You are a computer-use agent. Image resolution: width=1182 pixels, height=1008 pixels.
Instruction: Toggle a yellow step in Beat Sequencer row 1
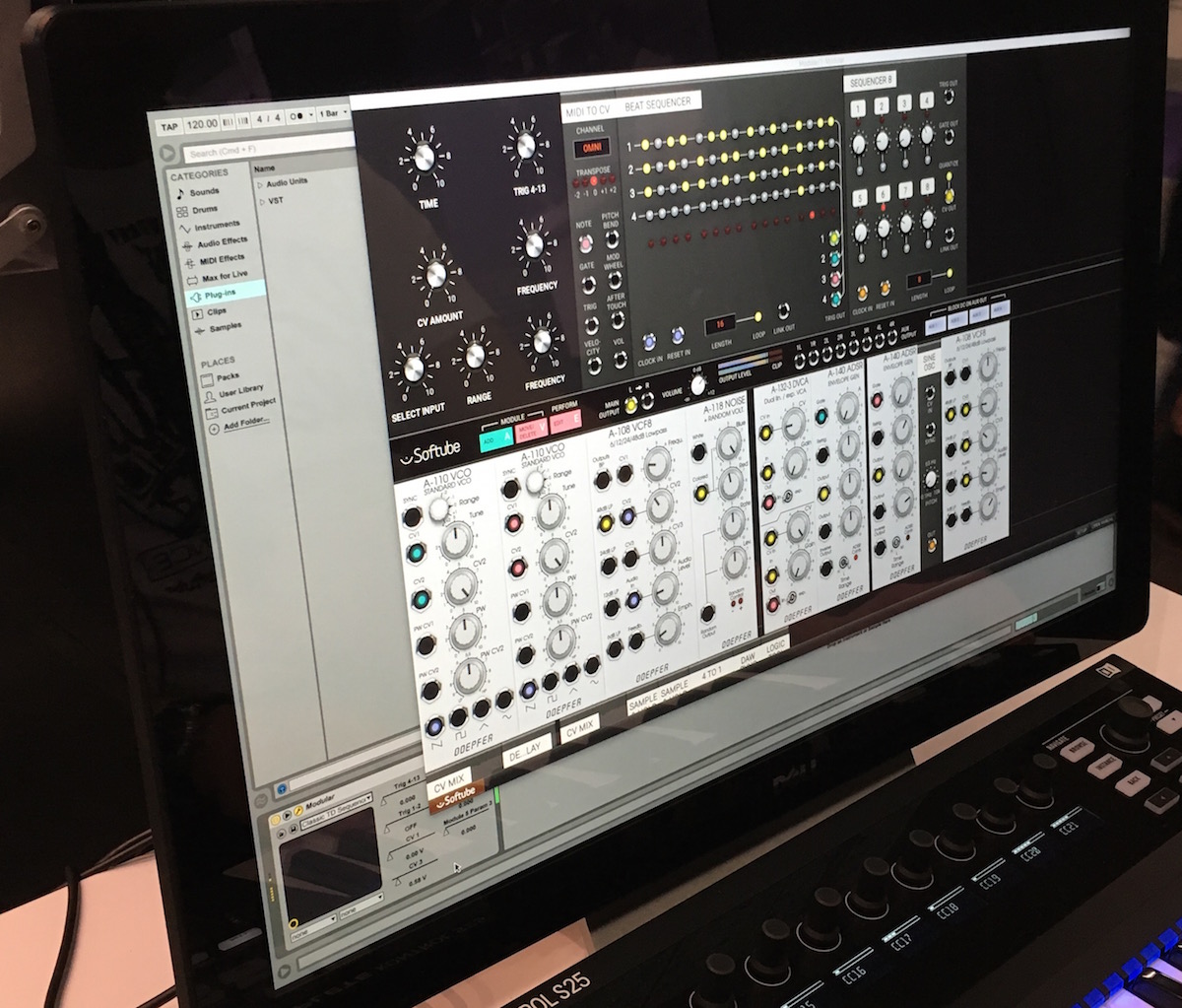pyautogui.click(x=645, y=145)
